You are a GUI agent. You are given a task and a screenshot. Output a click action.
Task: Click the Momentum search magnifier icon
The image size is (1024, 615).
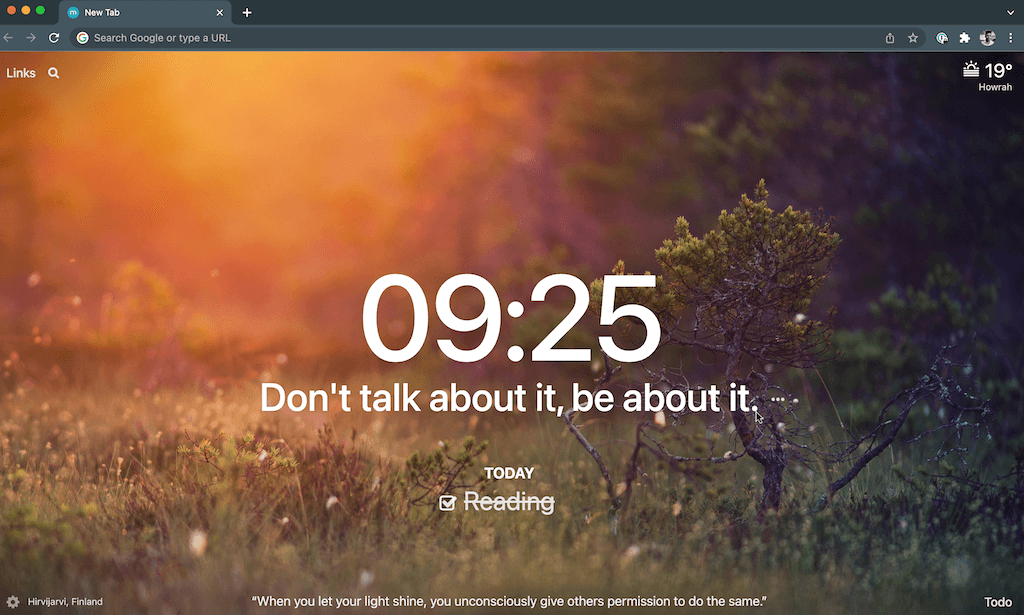point(54,73)
